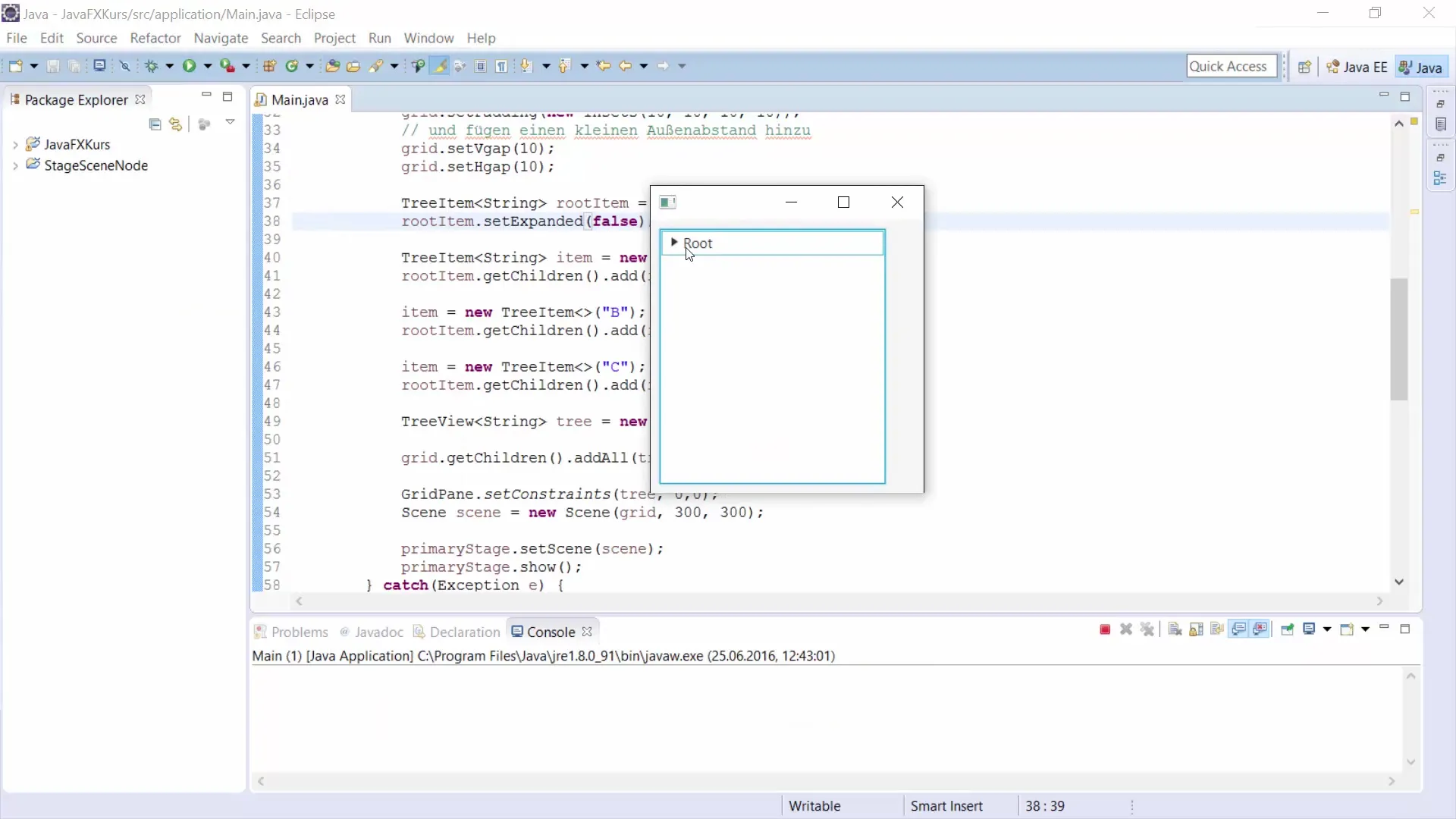The height and width of the screenshot is (819, 1456).
Task: Toggle Block Selection Mode
Action: (x=481, y=66)
